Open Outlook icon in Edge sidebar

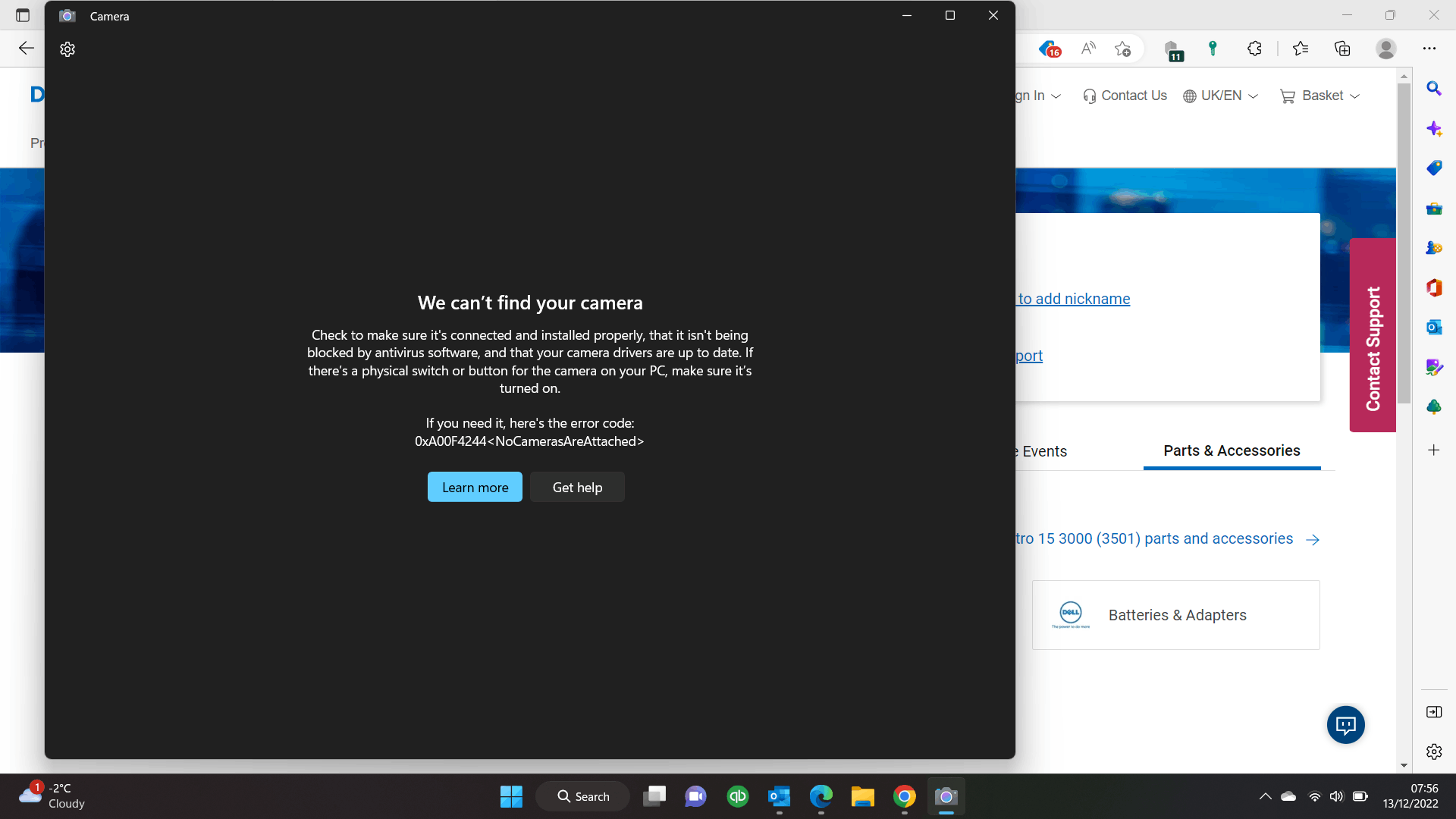pyautogui.click(x=1433, y=327)
